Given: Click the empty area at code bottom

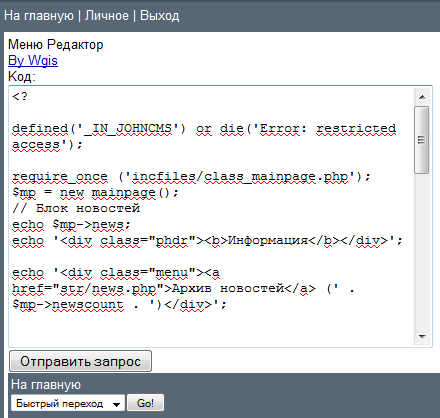Looking at the screenshot, I should (213, 328).
